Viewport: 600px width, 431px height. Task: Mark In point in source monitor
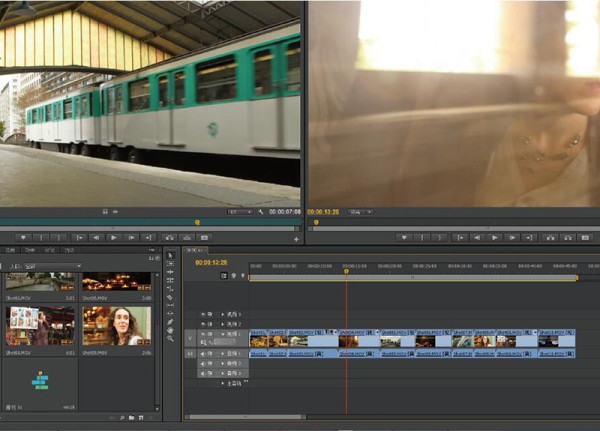(41, 238)
